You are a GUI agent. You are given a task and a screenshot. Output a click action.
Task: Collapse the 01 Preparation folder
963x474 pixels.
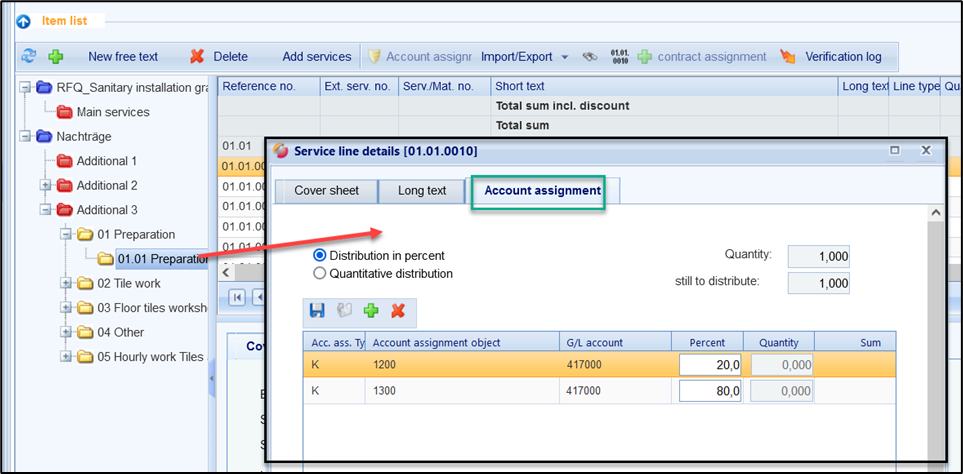click(x=66, y=235)
